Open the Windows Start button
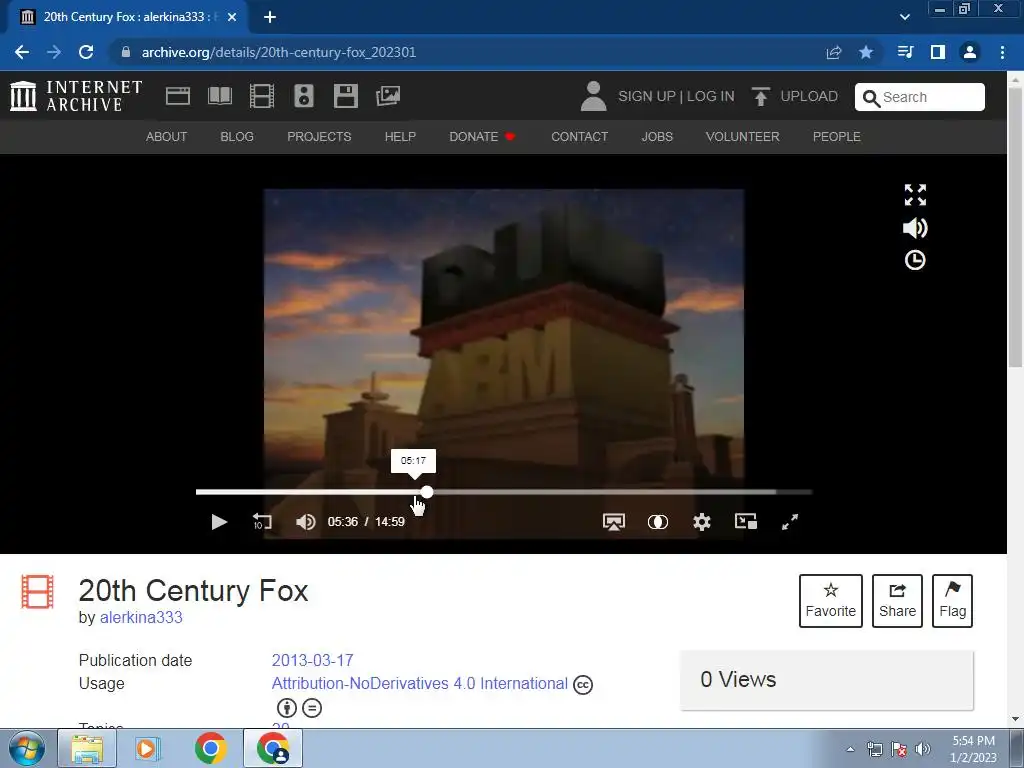 pos(26,748)
